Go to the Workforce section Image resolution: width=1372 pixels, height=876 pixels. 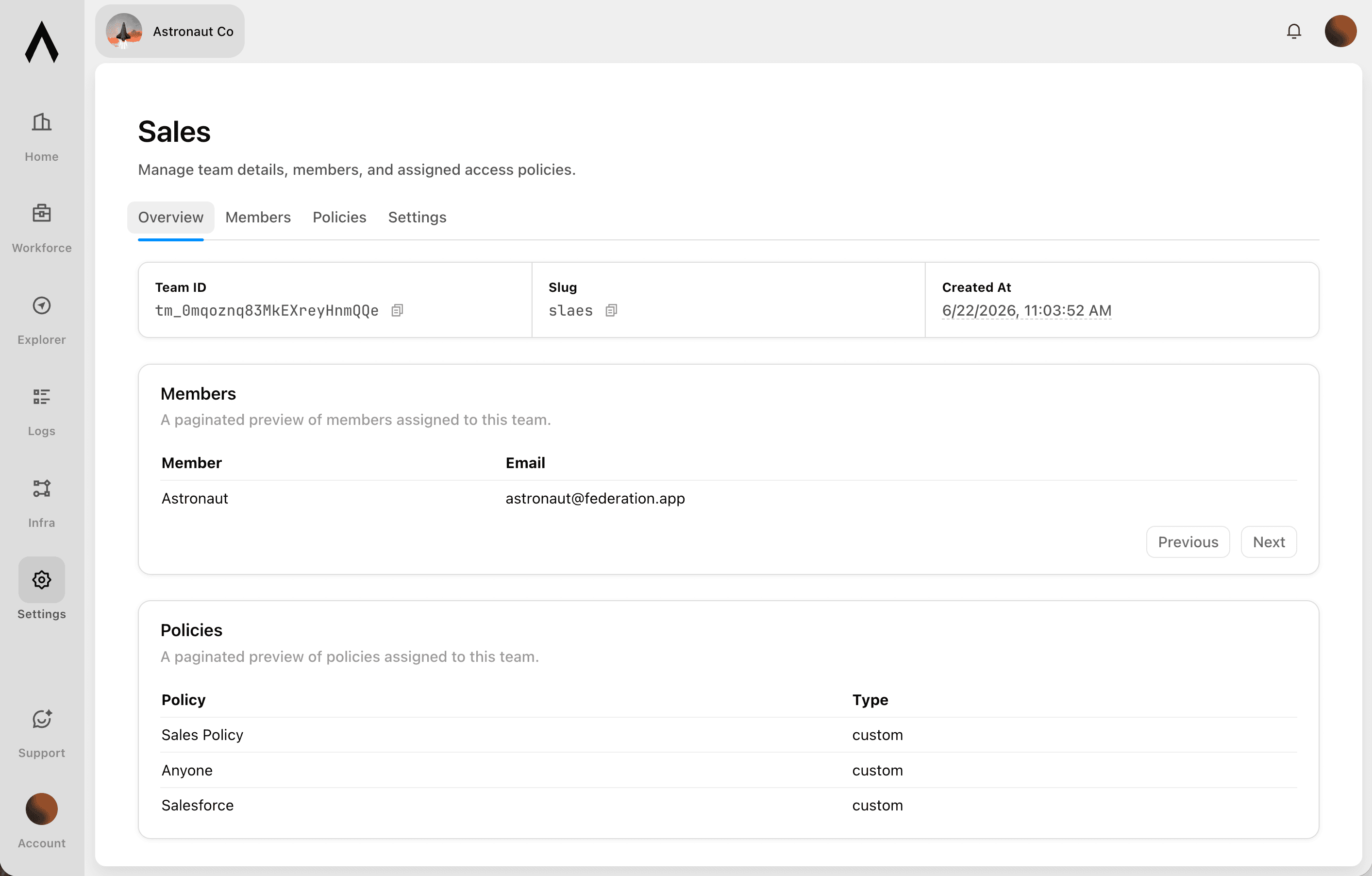pos(42,228)
